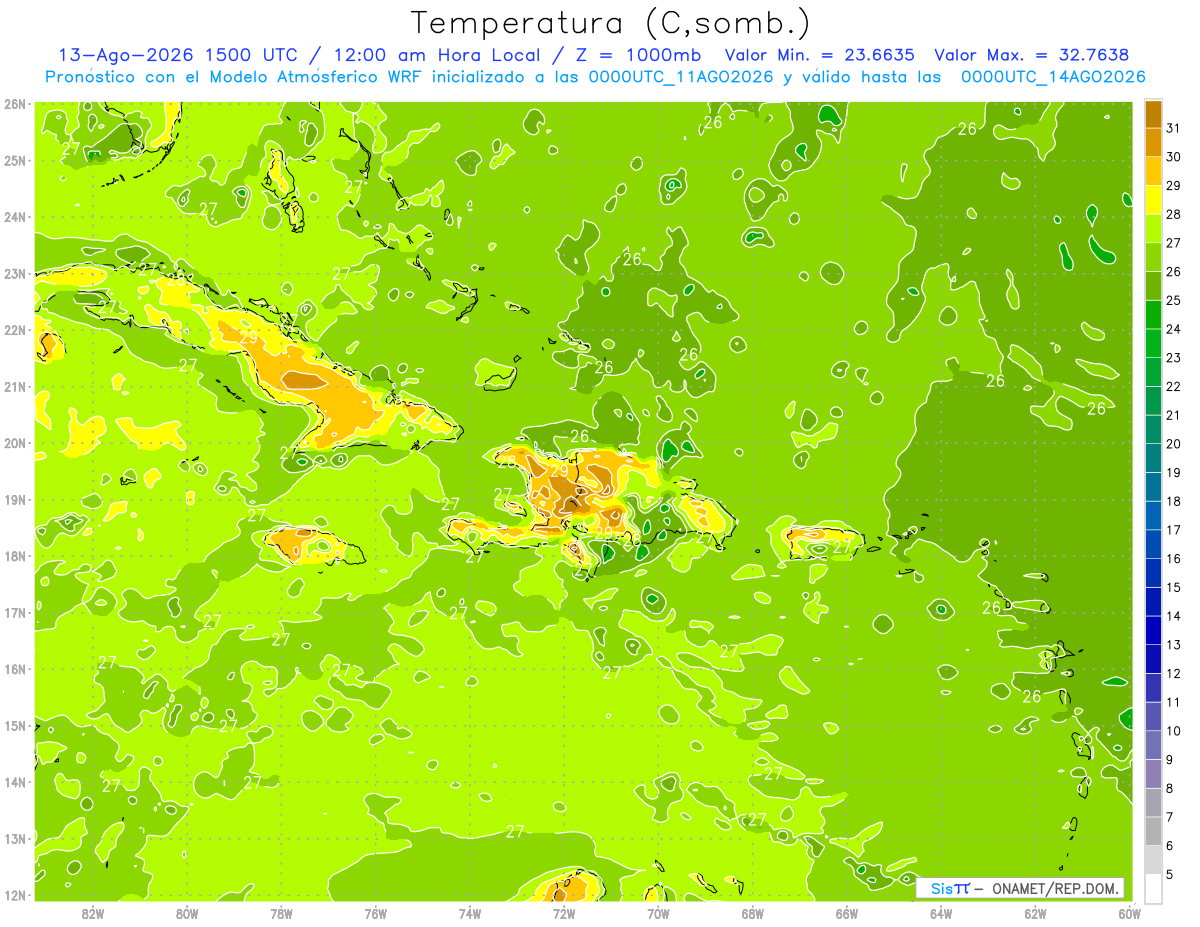Click the 80W longitude axis label
The height and width of the screenshot is (927, 1200).
click(187, 912)
